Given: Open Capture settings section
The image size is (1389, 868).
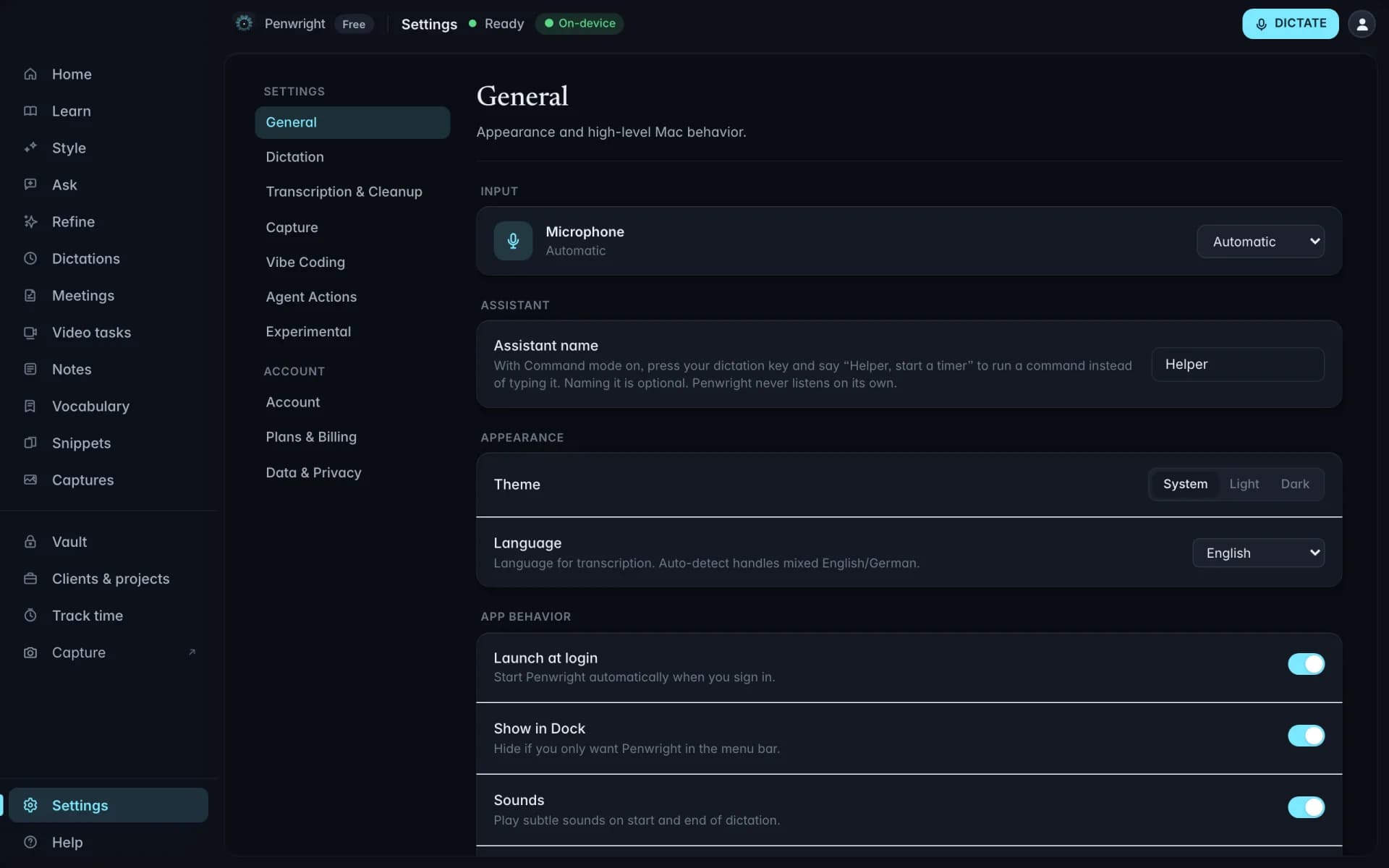Looking at the screenshot, I should [x=352, y=227].
